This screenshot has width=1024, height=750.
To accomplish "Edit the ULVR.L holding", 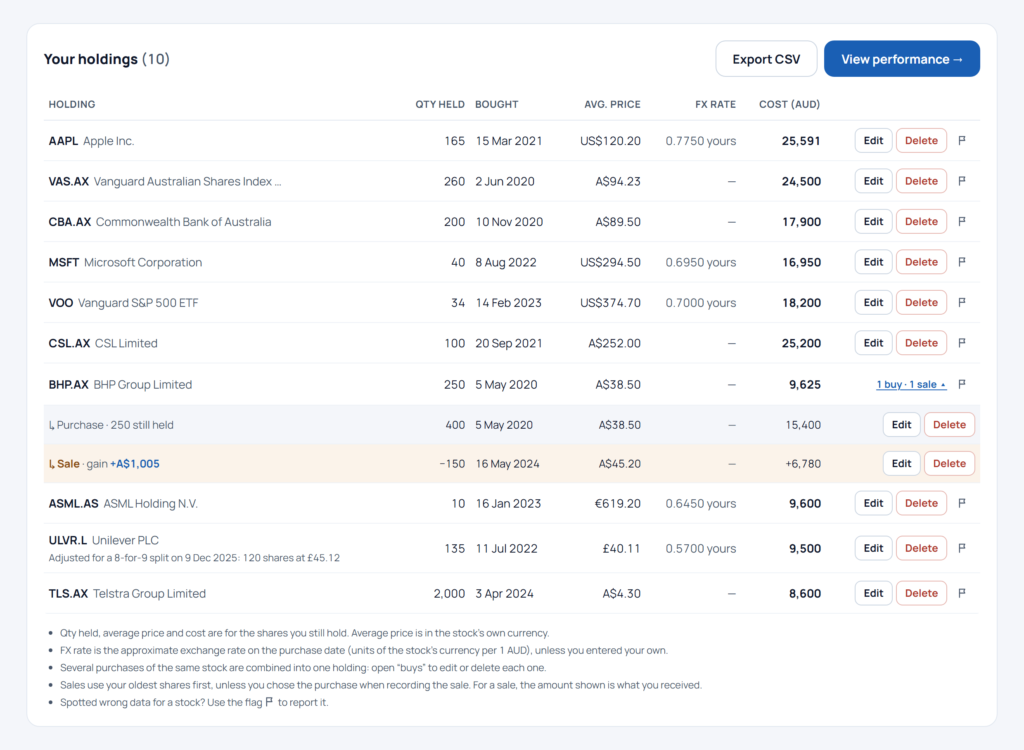I will [x=873, y=548].
